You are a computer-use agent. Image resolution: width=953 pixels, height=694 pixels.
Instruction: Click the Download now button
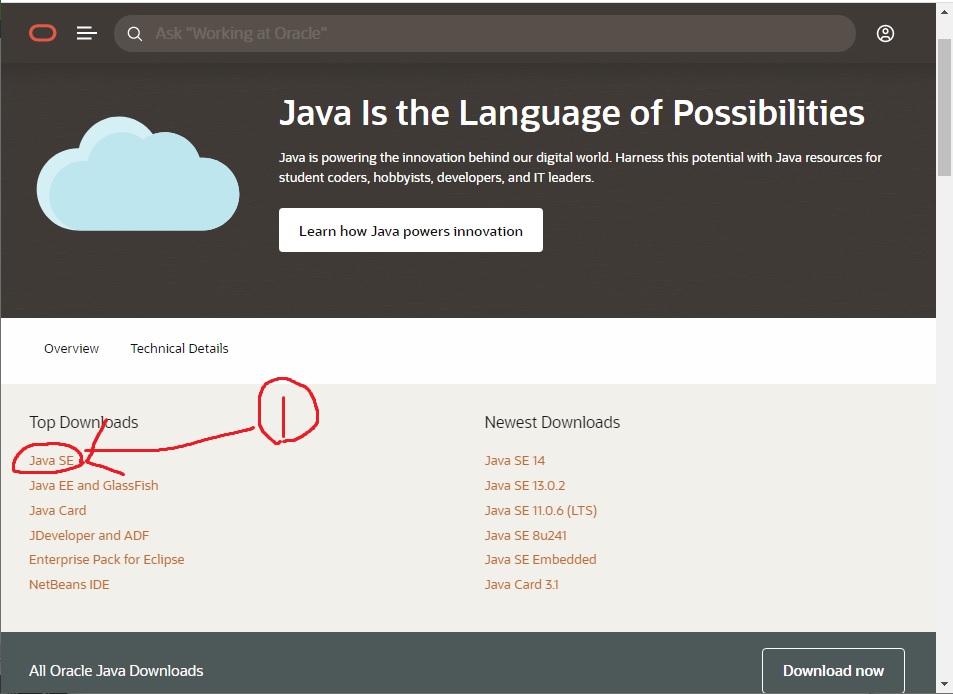coord(833,671)
